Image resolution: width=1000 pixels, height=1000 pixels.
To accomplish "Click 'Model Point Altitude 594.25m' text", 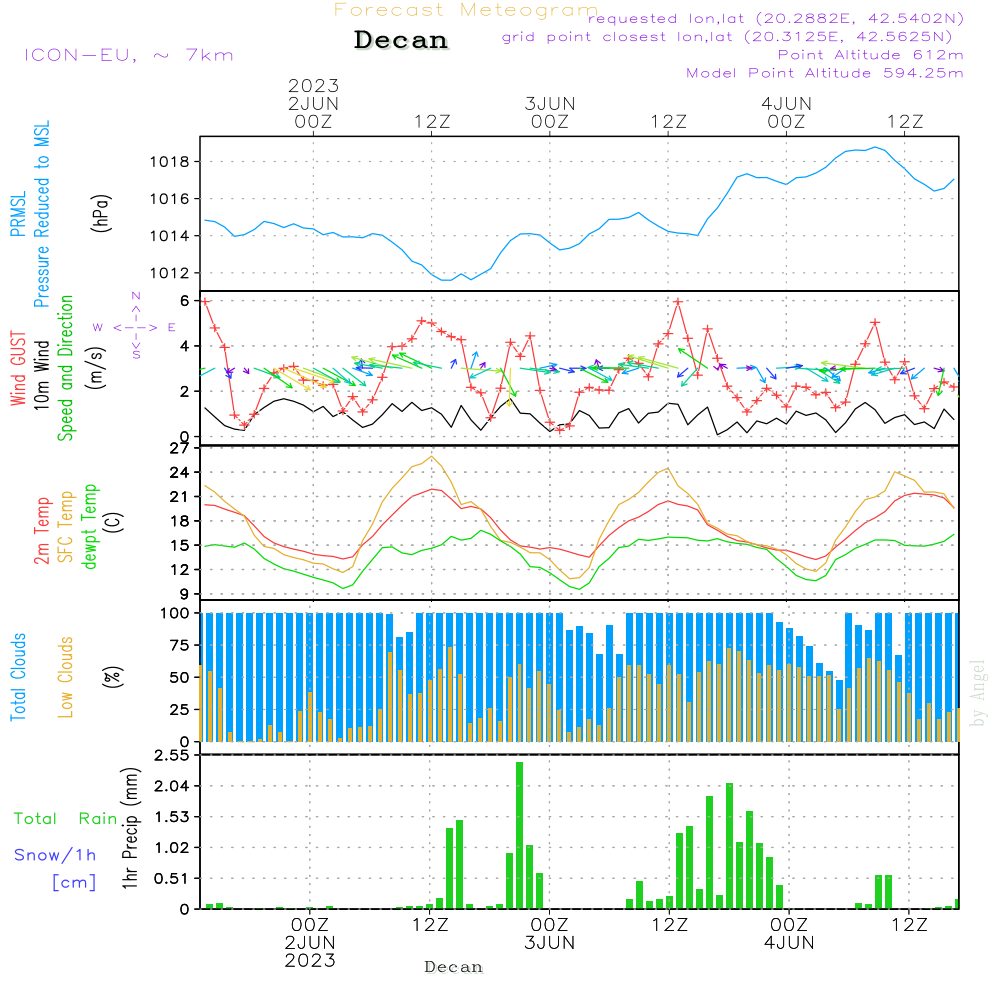I will pos(825,73).
